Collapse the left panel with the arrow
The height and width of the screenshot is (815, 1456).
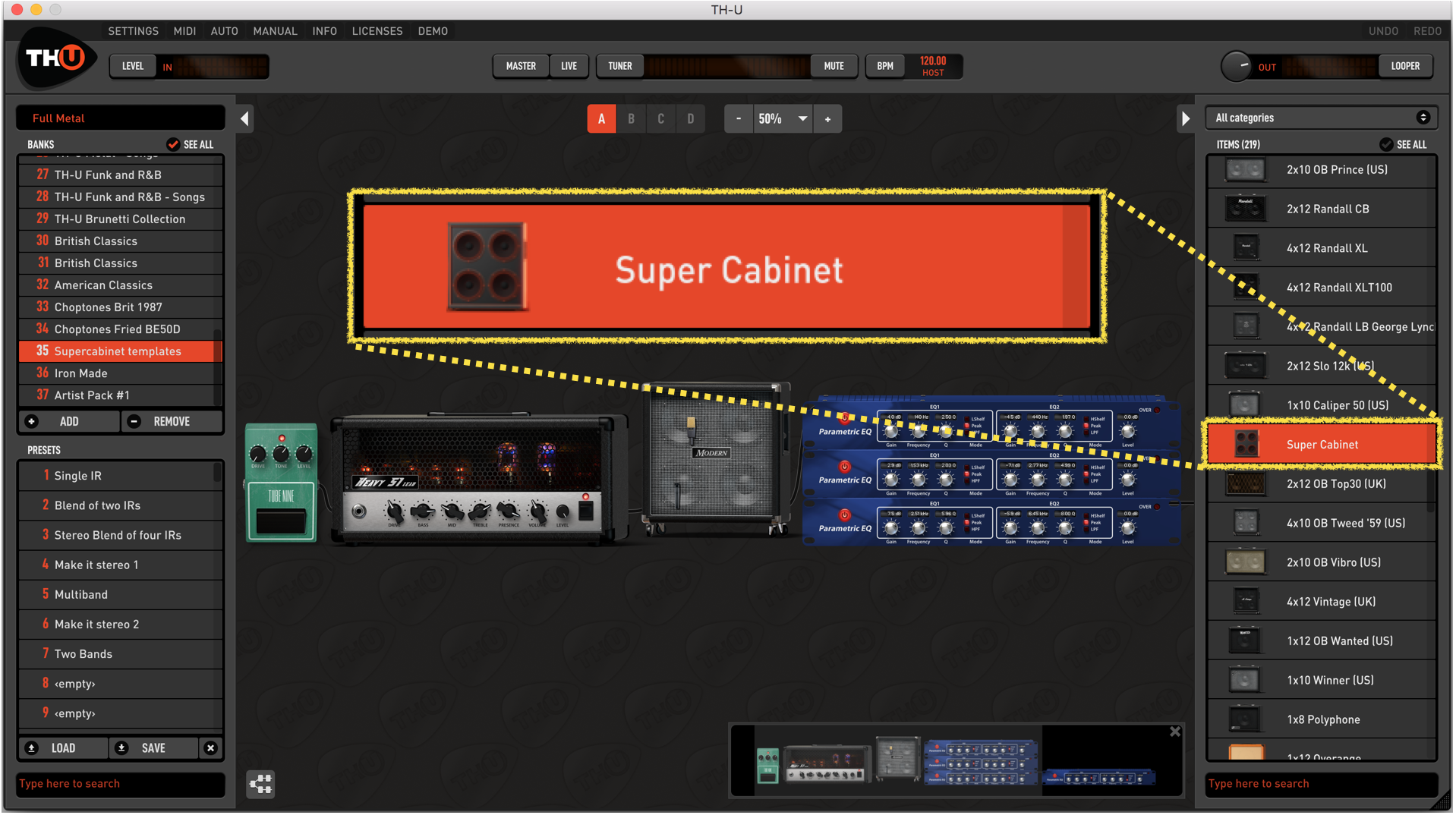pos(244,118)
